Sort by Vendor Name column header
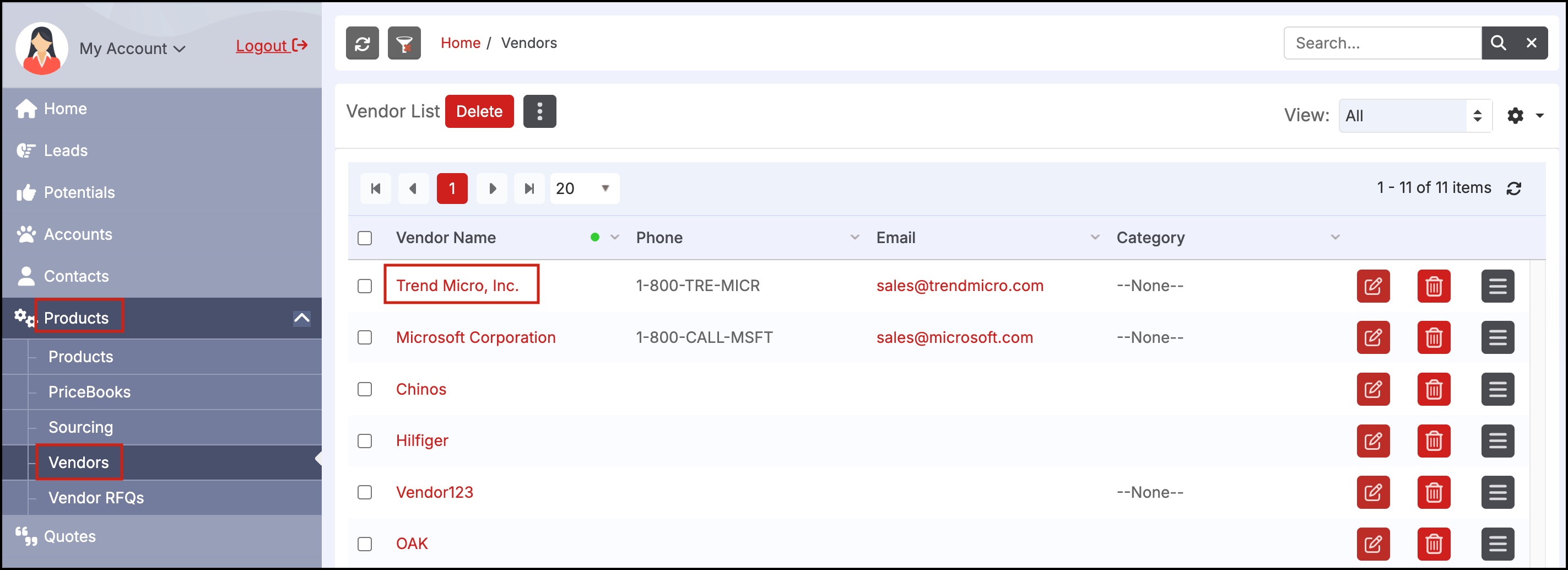 pos(446,238)
